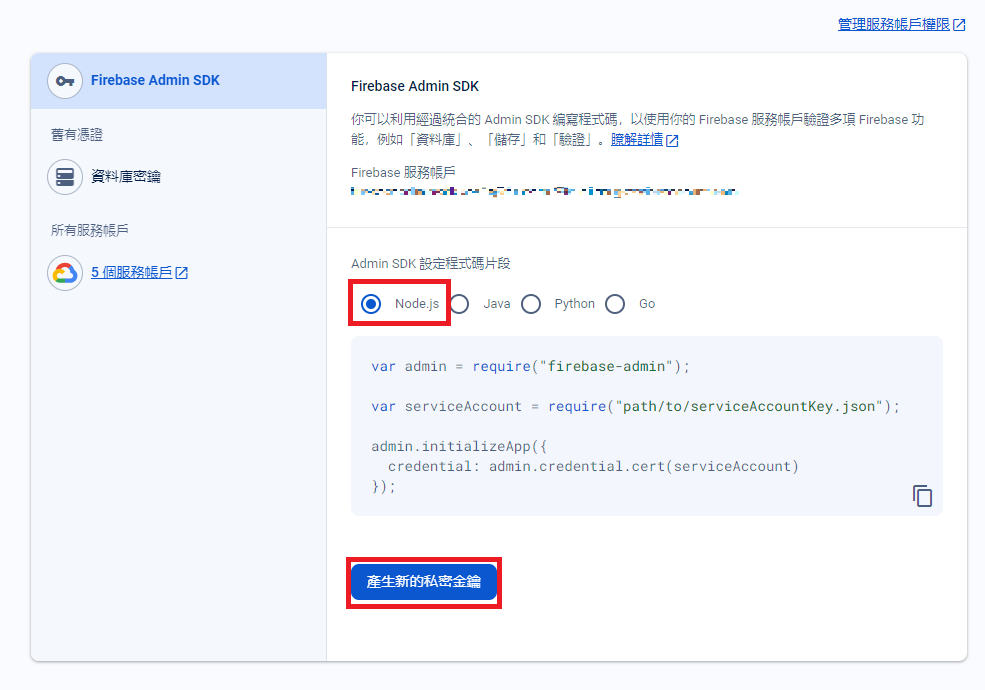Click the database icon for 資料庫密鑰

pos(65,177)
